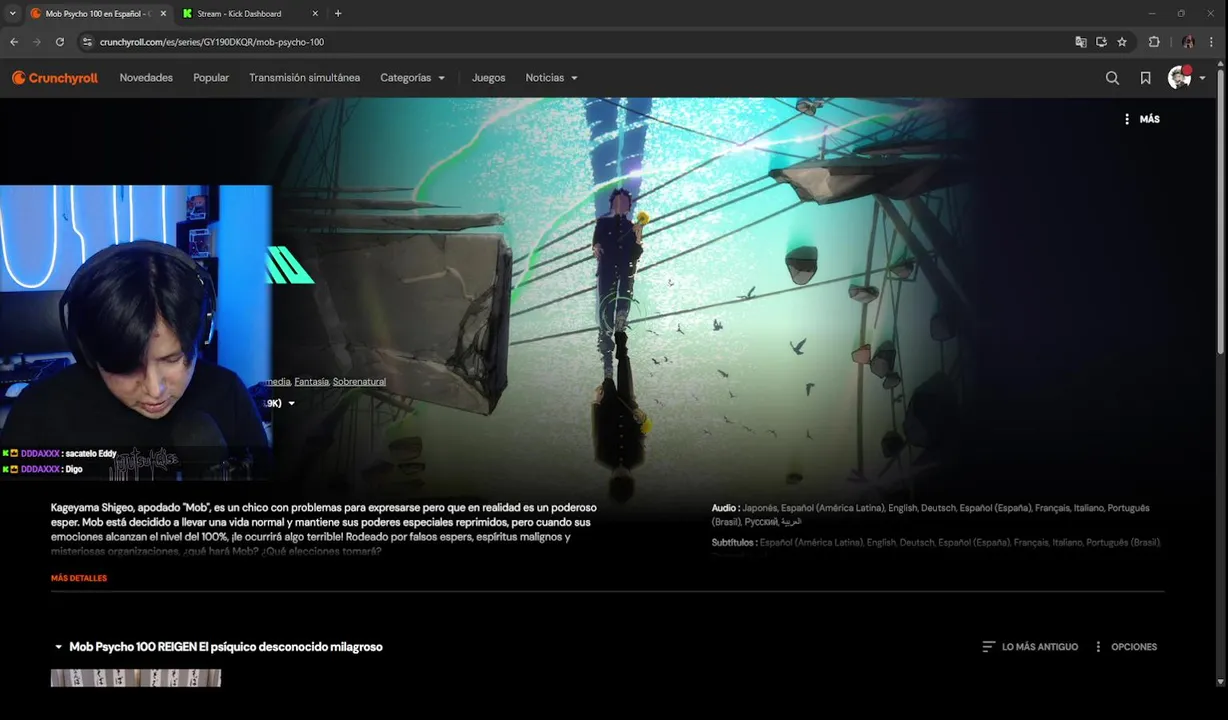Screen dimensions: 1228x720
Task: Expand the season selector Mob Psycho 100 REIGEN
Action: 218,647
